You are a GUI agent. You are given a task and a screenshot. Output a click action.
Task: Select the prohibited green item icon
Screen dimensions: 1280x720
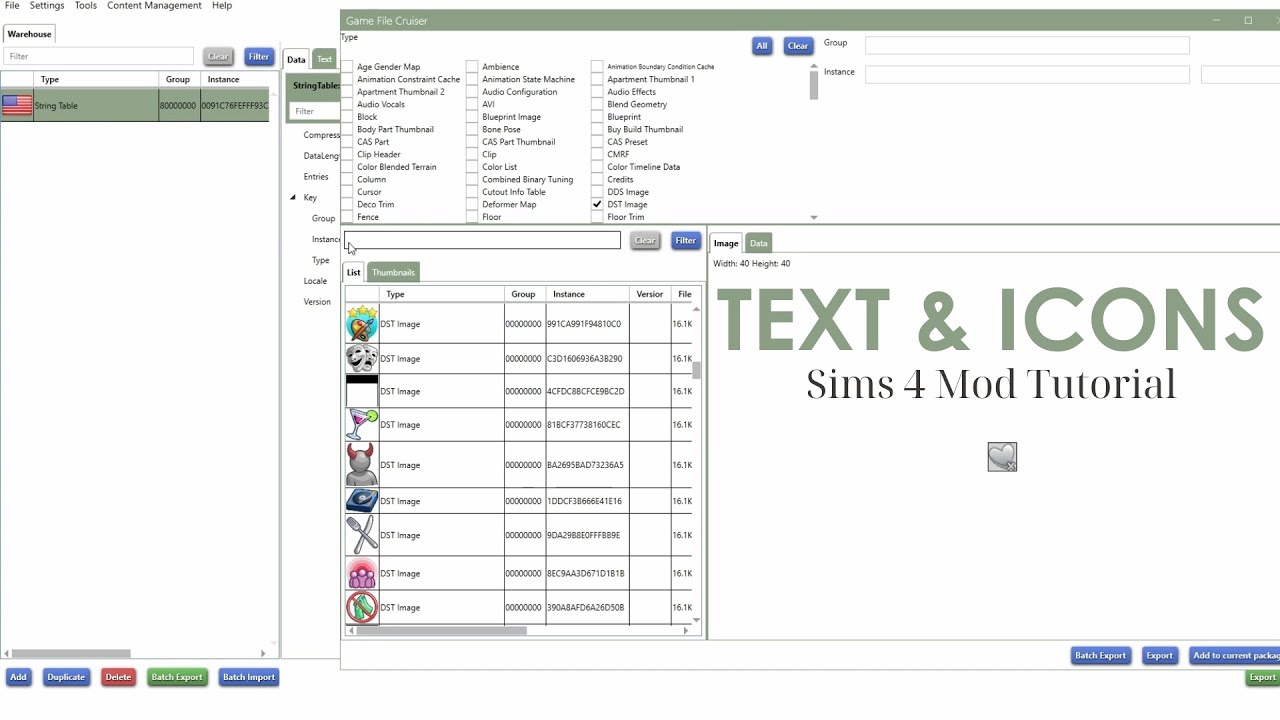pos(362,607)
